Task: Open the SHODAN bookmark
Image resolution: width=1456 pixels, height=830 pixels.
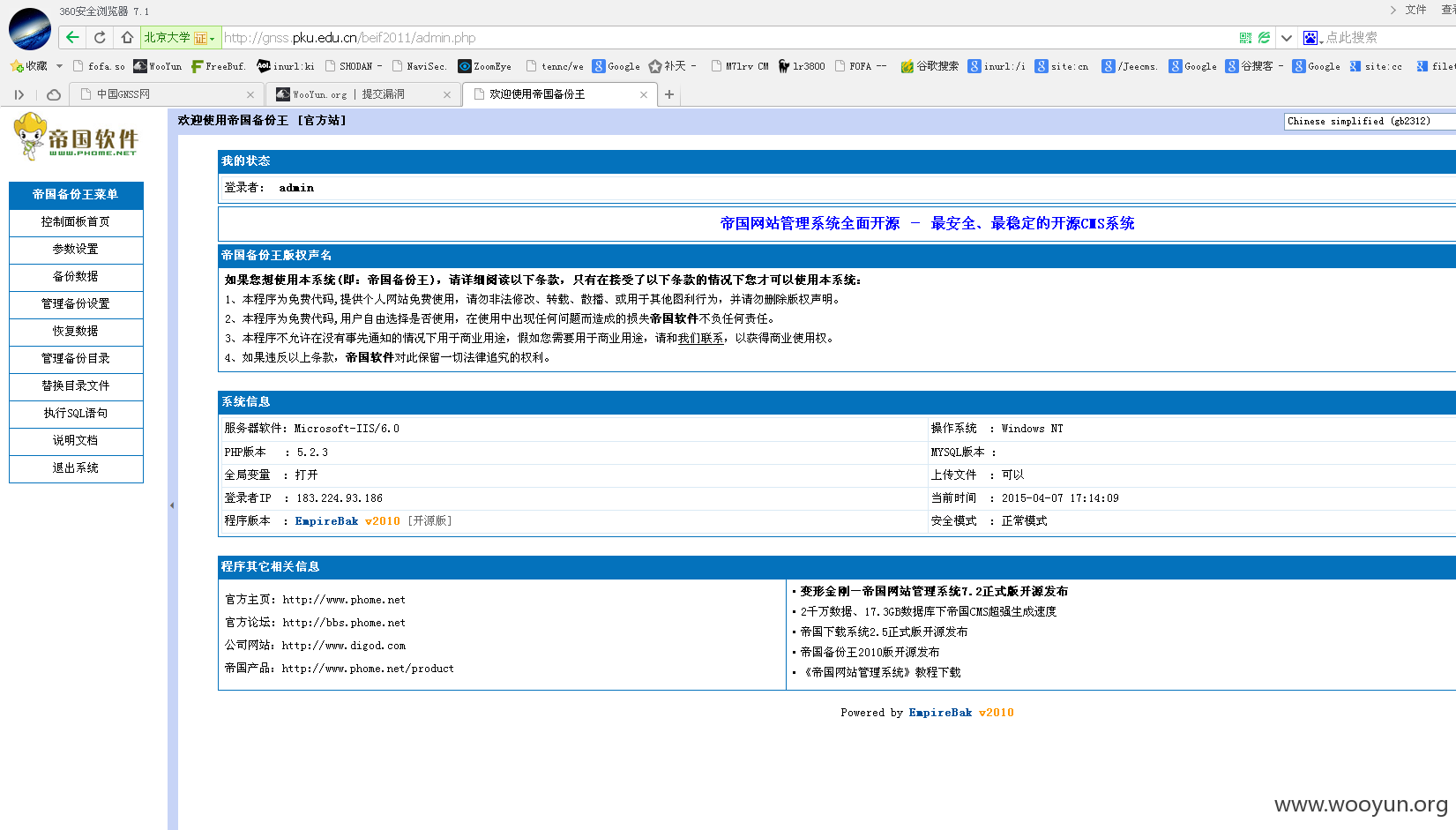Action: coord(354,66)
